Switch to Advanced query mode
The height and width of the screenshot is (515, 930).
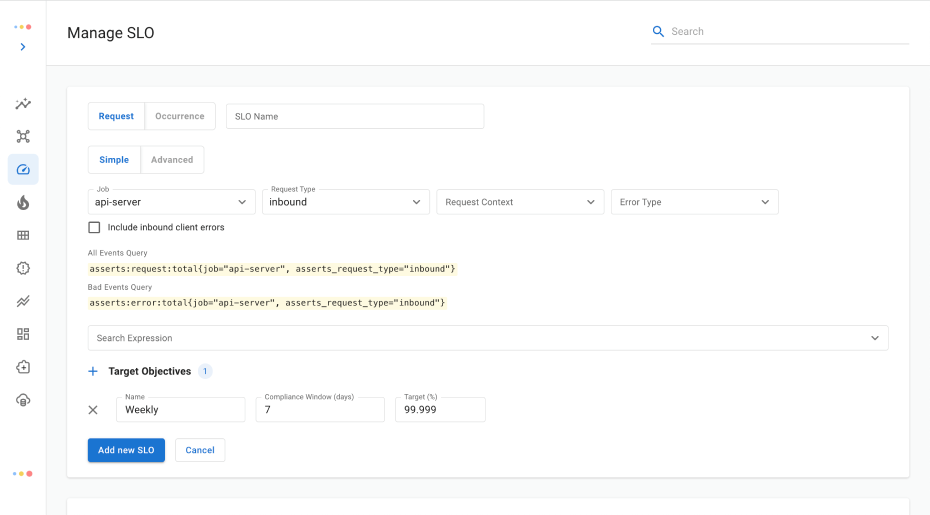(x=172, y=160)
